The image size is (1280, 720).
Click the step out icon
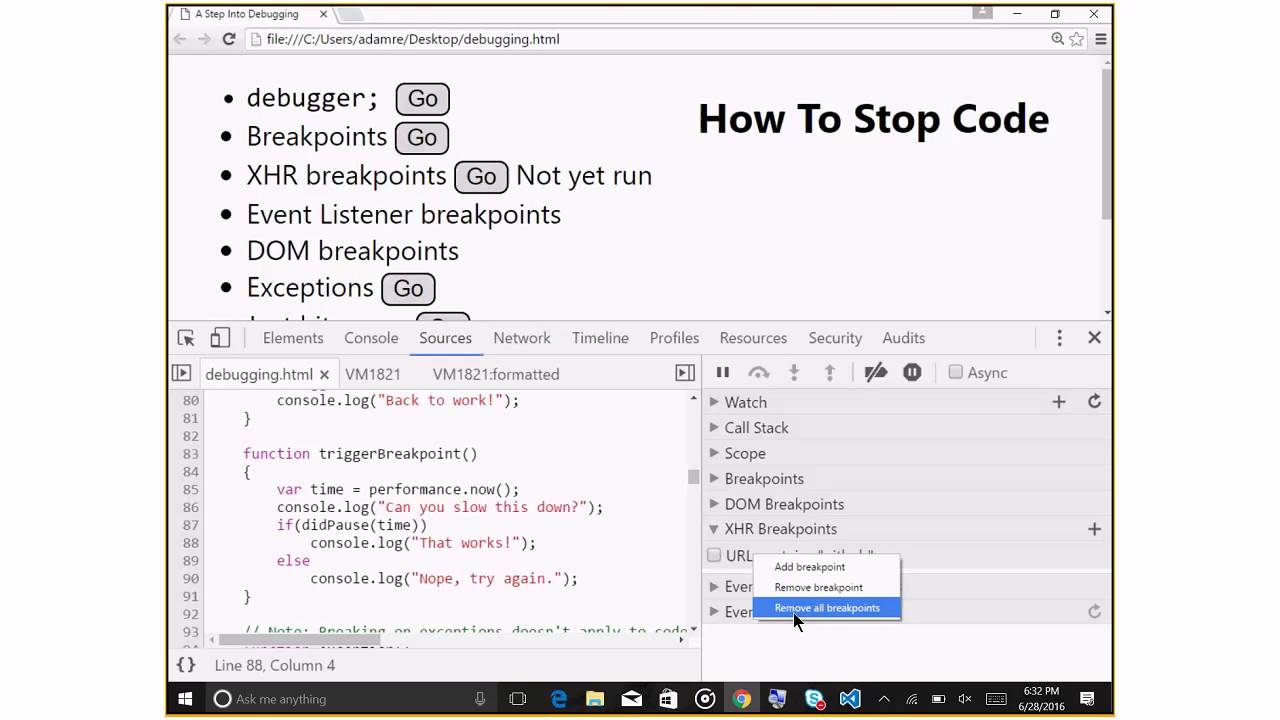pyautogui.click(x=829, y=373)
